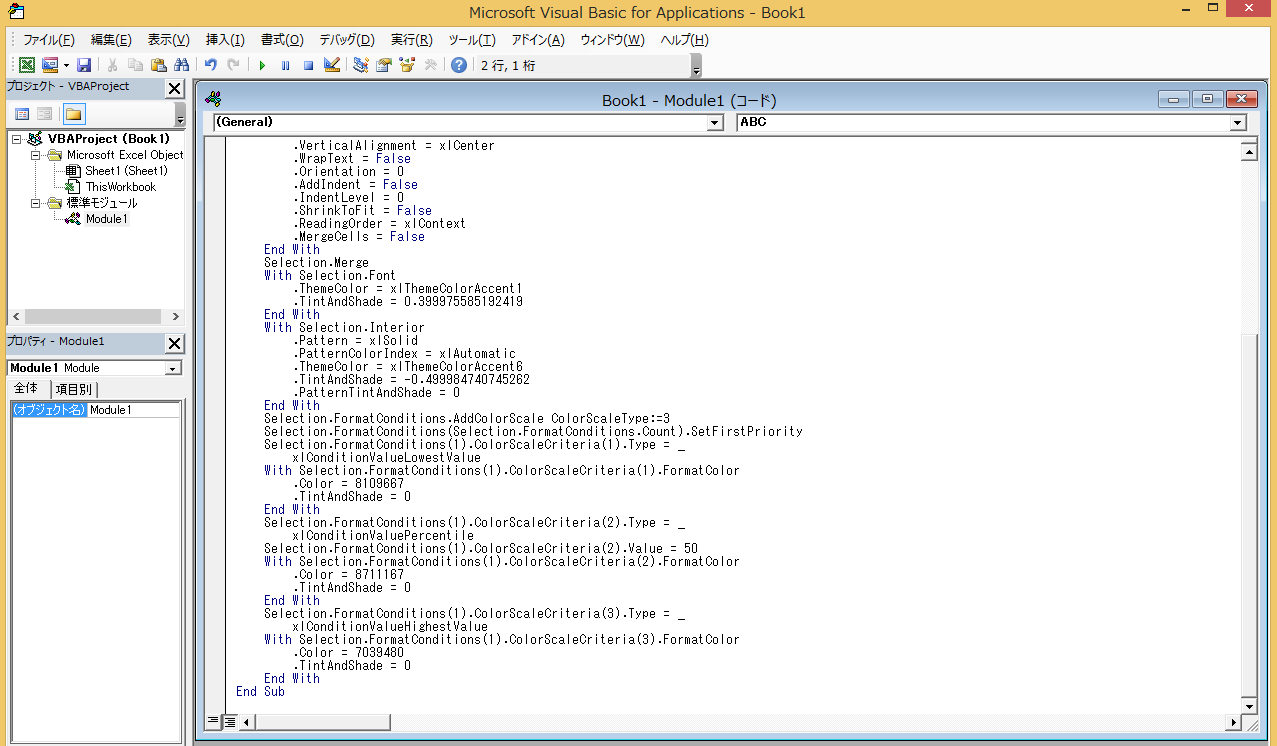Open ヘルプ(H) menu
The image size is (1277, 746).
pos(684,40)
